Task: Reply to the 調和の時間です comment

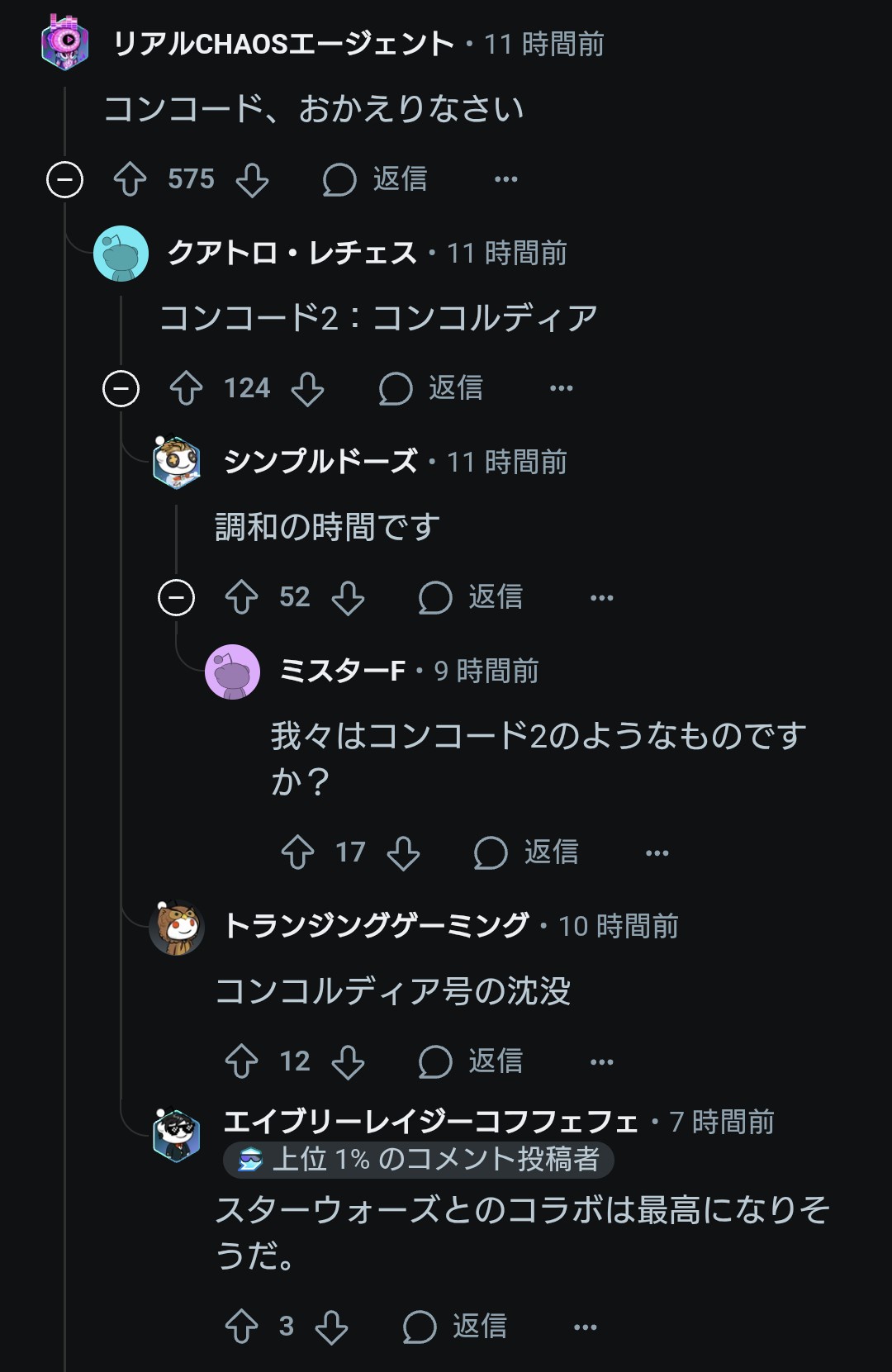Action: tap(471, 597)
